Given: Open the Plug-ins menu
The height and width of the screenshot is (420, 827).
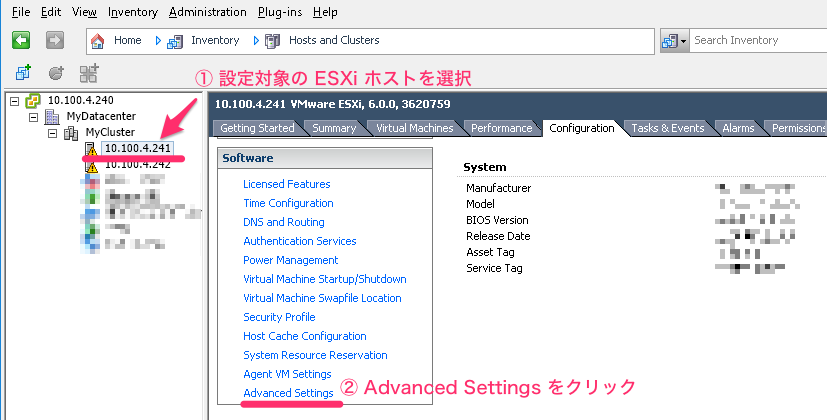Looking at the screenshot, I should (x=280, y=12).
